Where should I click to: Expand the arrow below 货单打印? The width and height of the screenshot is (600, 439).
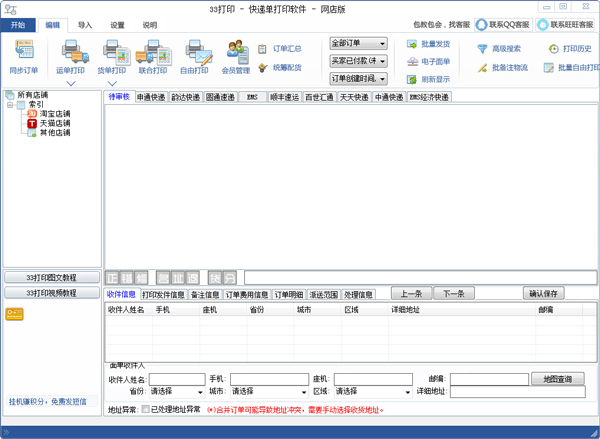(x=112, y=83)
